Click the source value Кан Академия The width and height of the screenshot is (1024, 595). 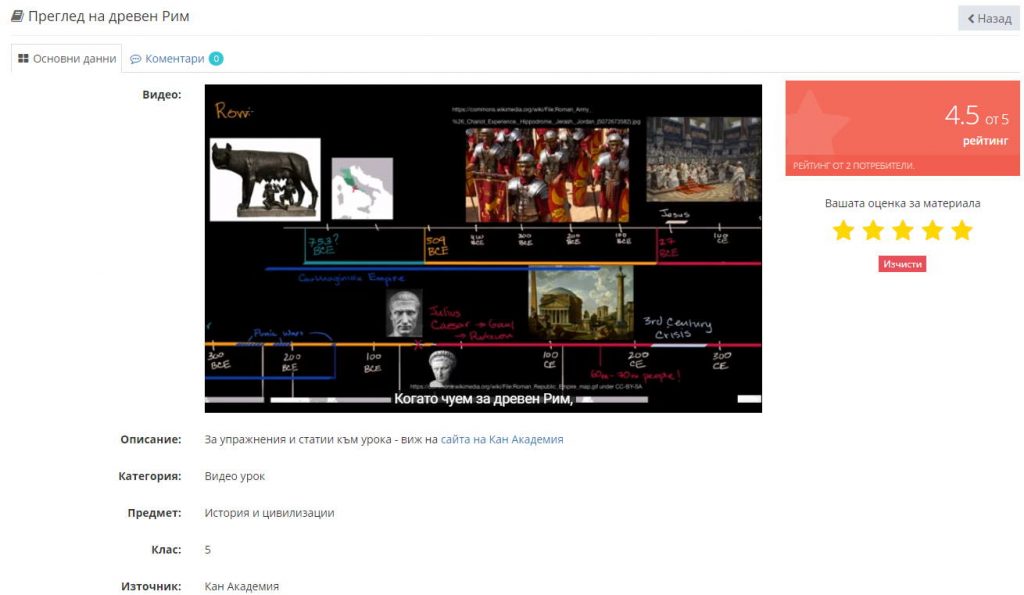click(242, 587)
